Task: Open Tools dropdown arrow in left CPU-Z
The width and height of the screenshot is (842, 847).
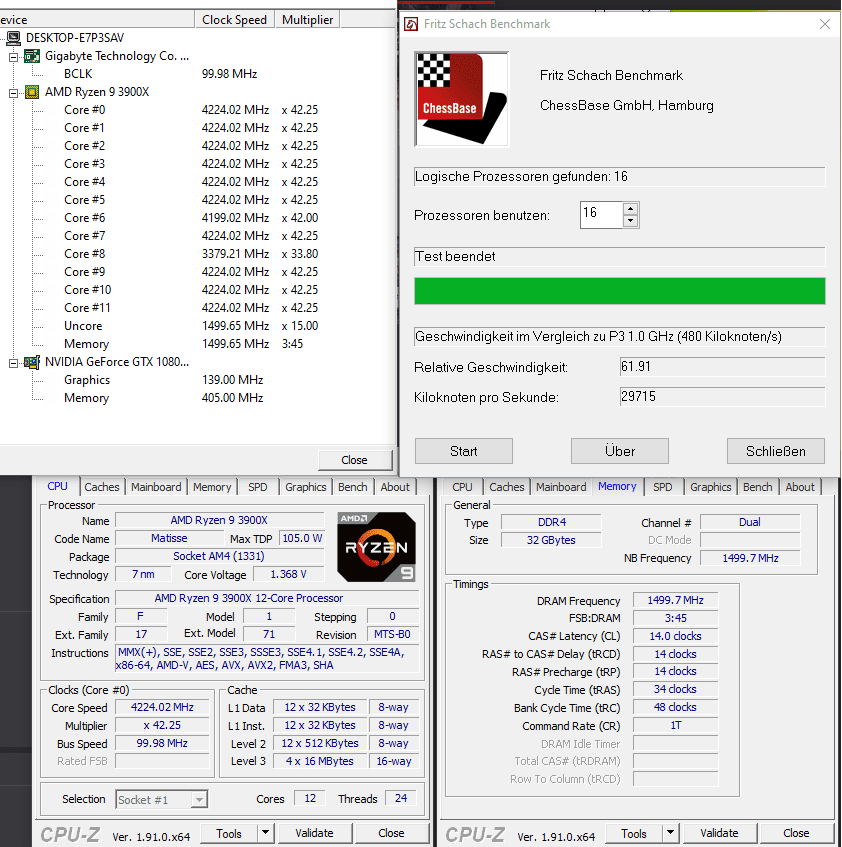Action: point(265,833)
